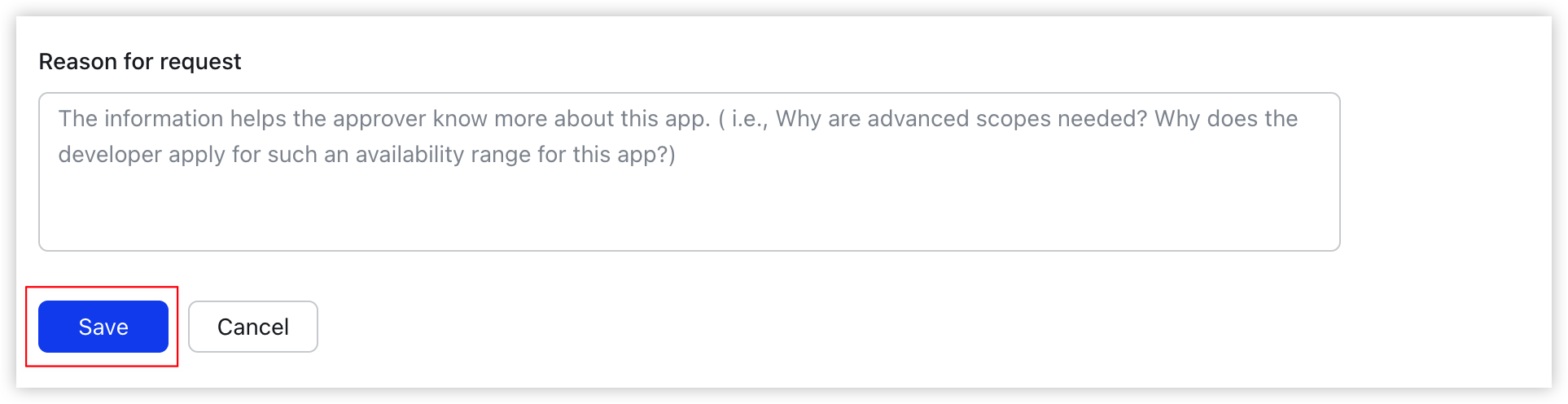Choose Save next to Cancel
The height and width of the screenshot is (404, 1568).
coord(103,327)
